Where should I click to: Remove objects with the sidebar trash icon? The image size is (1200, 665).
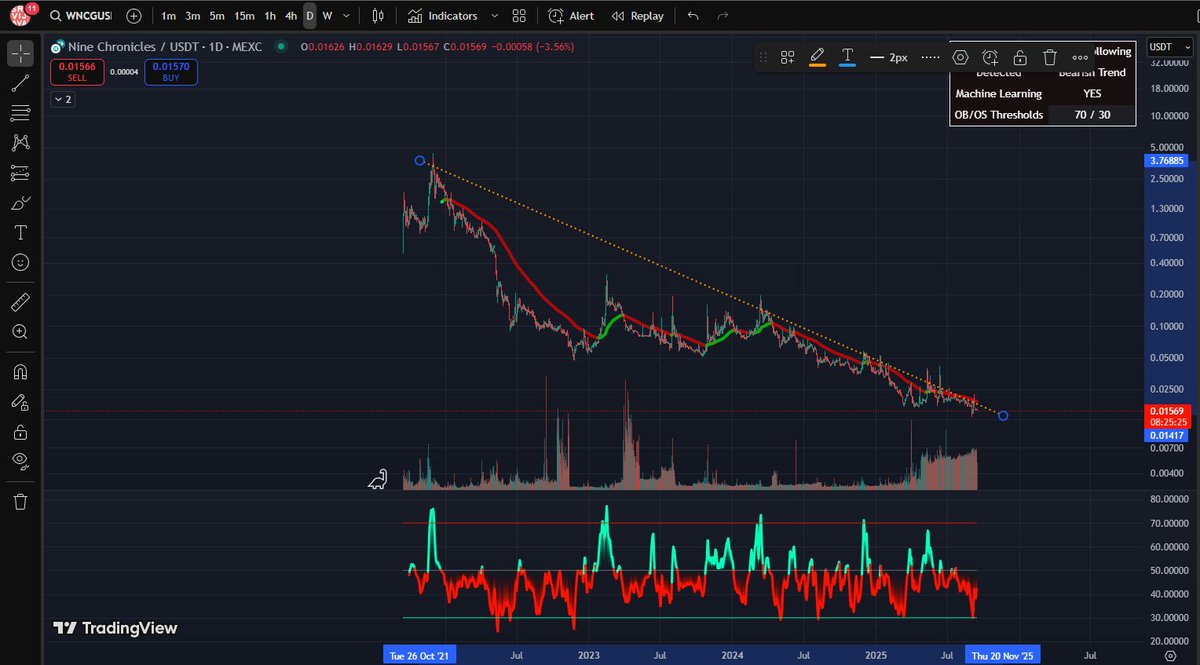click(x=20, y=501)
